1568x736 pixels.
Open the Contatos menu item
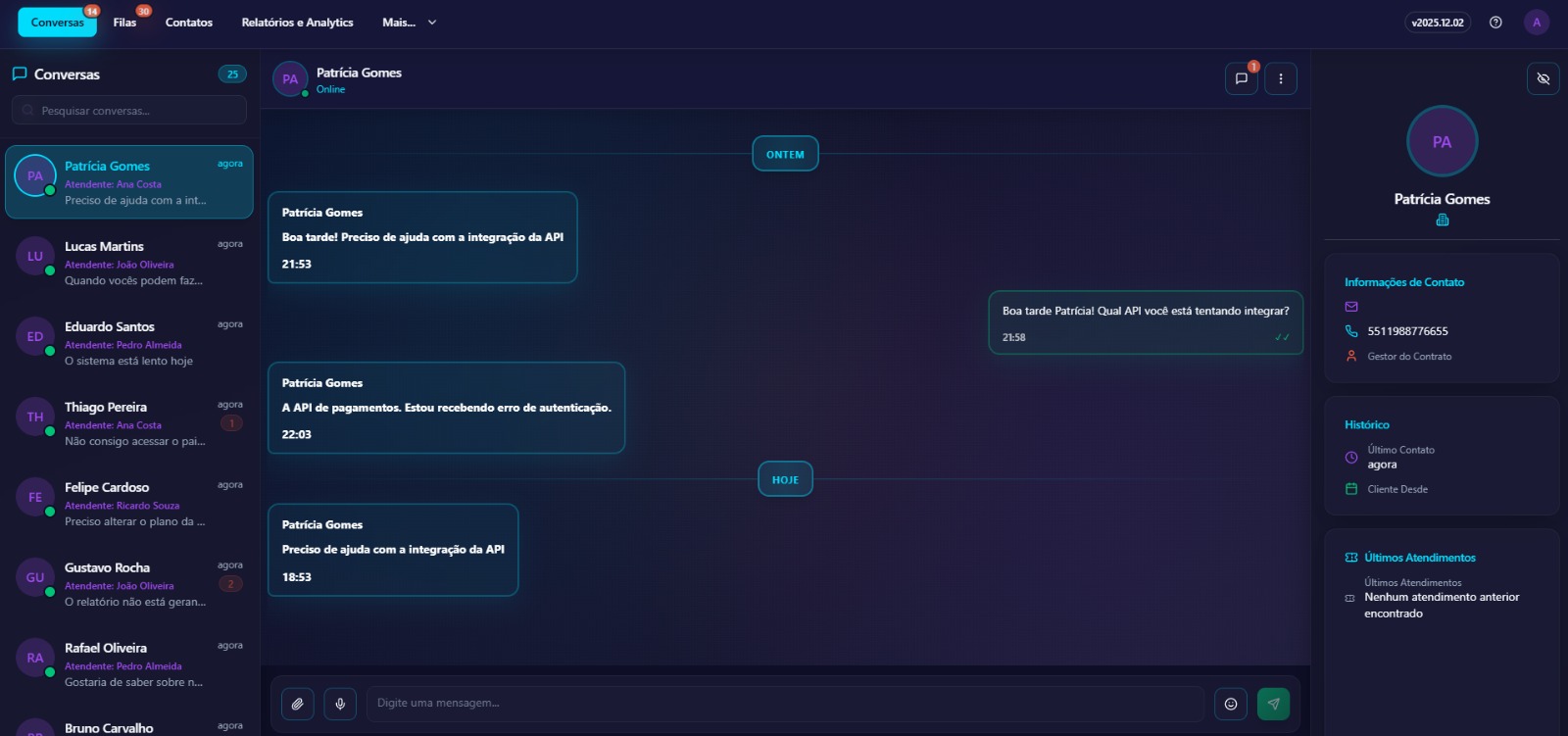coord(189,22)
